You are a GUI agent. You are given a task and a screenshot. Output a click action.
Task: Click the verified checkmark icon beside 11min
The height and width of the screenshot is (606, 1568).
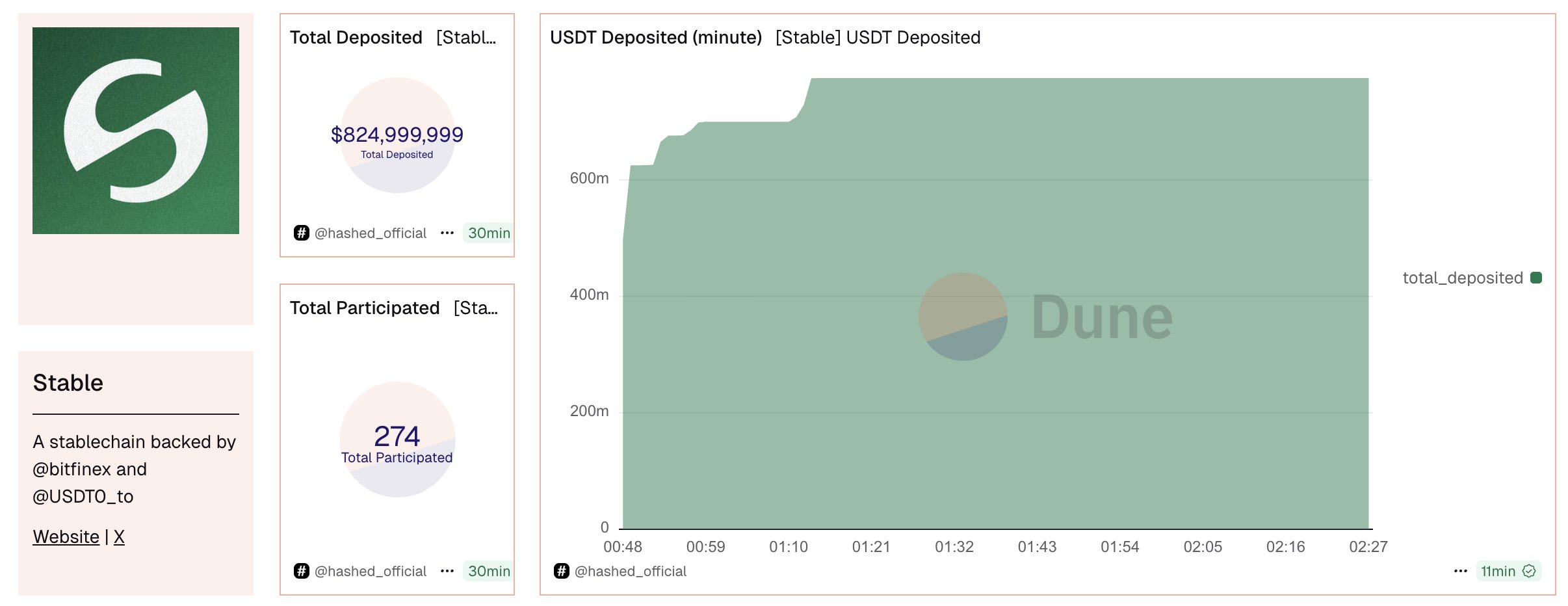click(x=1529, y=571)
